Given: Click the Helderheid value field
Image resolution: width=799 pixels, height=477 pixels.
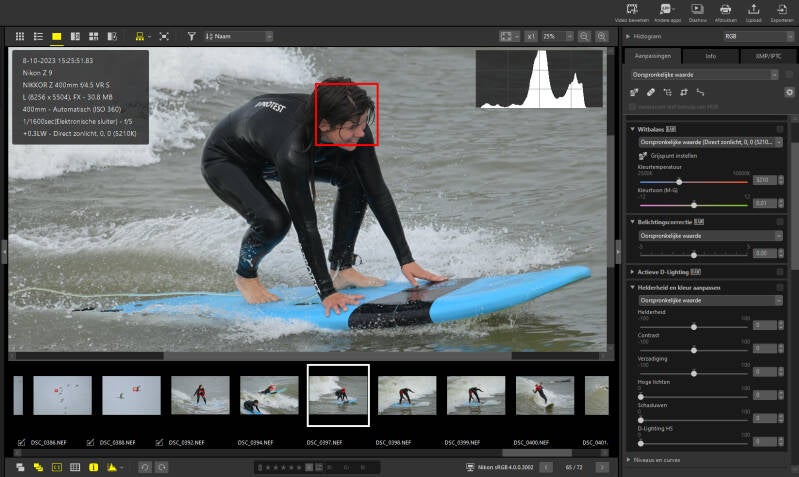Looking at the screenshot, I should pos(765,325).
